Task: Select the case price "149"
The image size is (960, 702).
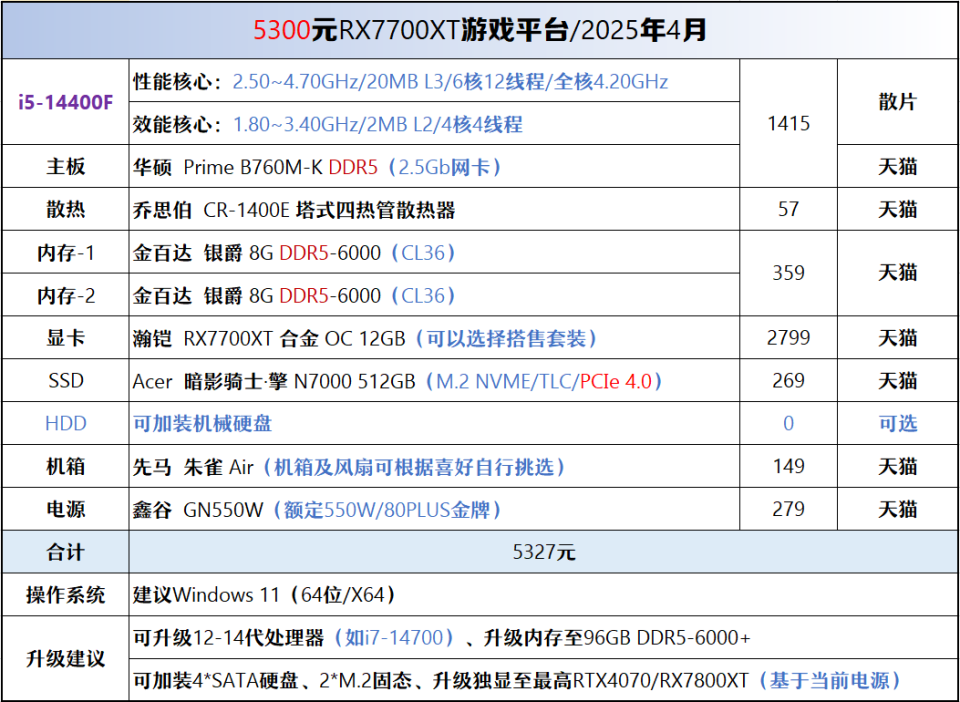Action: (789, 466)
